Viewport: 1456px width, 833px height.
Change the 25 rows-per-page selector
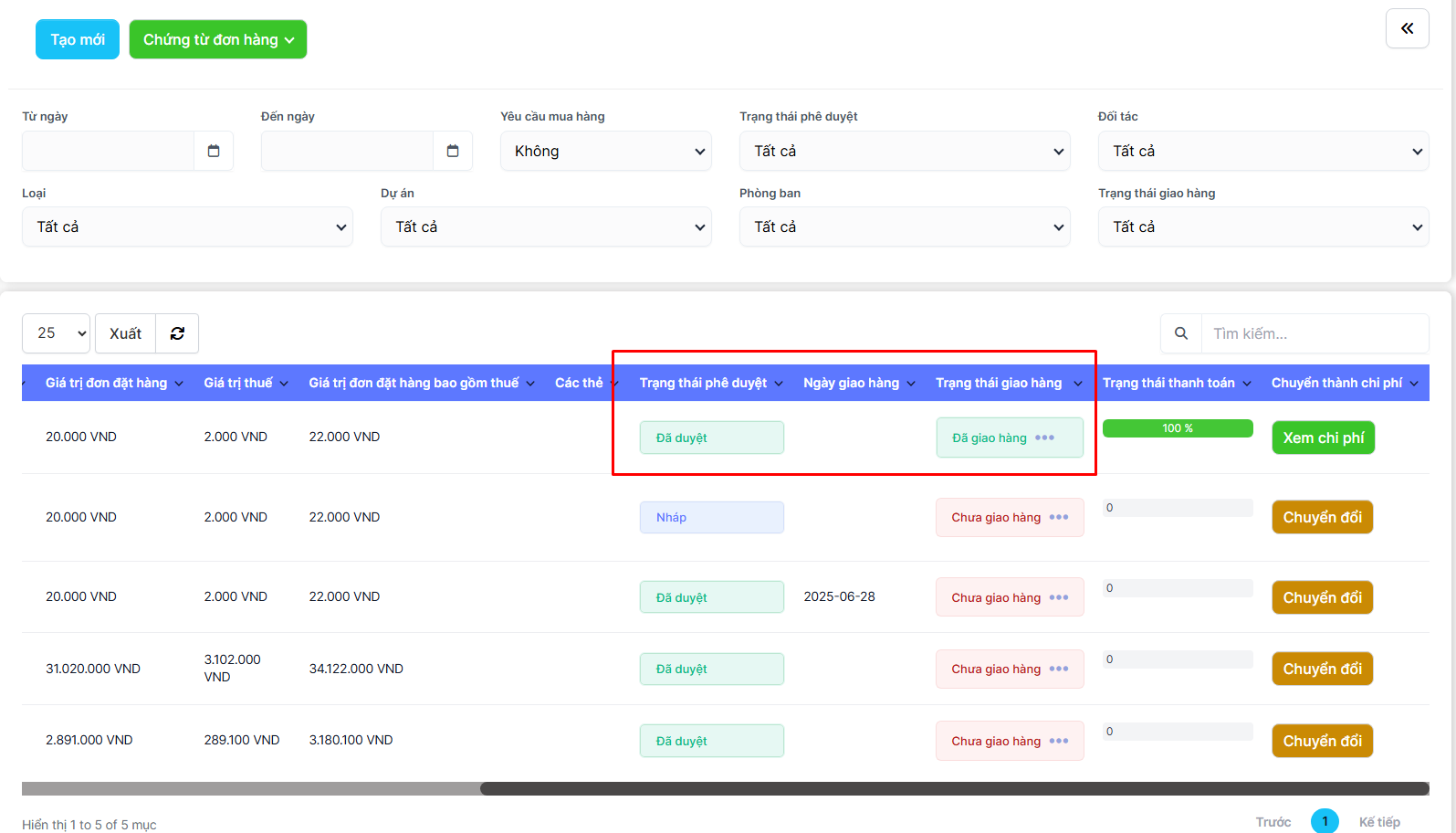pyautogui.click(x=56, y=333)
